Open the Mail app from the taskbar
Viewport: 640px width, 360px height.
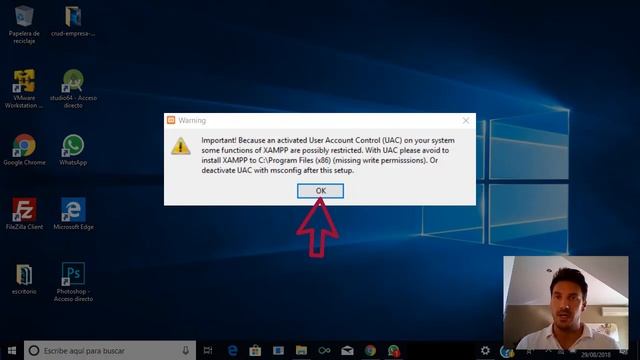[x=347, y=350]
